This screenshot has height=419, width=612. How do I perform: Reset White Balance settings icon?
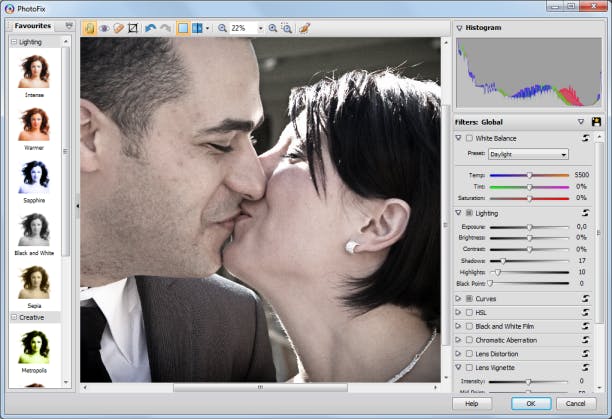point(585,138)
